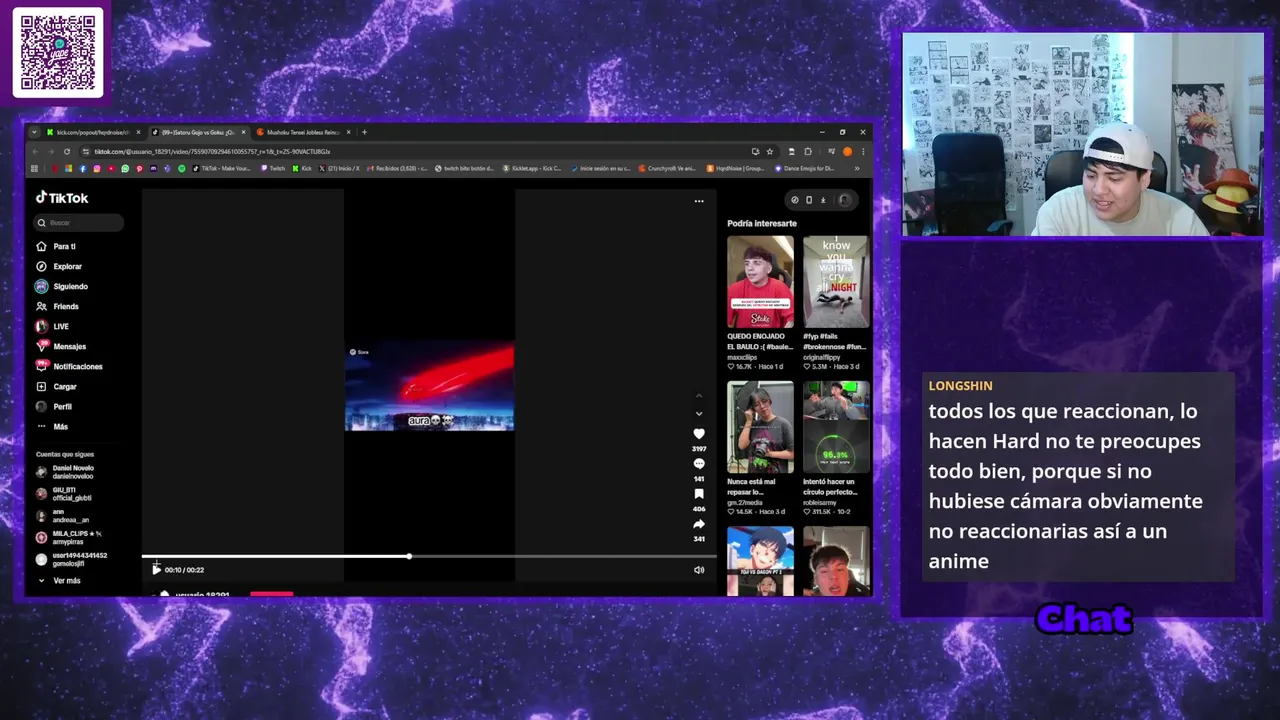Open a new browser tab
This screenshot has height=720, width=1280.
[364, 132]
